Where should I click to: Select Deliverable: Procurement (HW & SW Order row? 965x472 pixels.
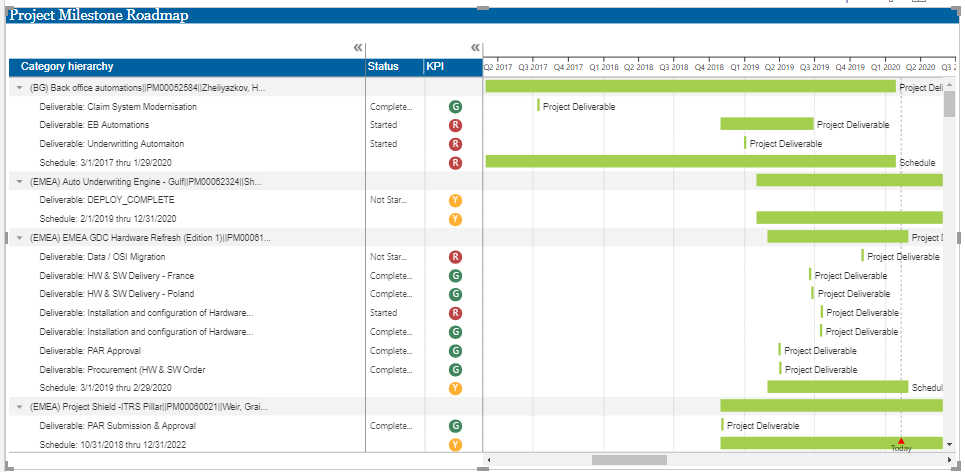point(246,370)
